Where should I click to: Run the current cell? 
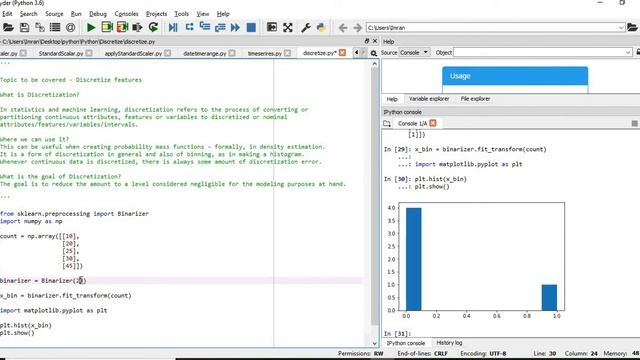click(x=107, y=27)
